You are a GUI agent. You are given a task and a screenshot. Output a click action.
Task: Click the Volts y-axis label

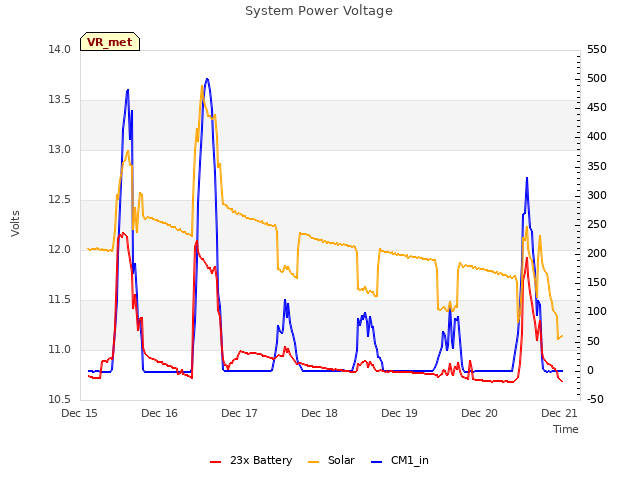[x=16, y=224]
